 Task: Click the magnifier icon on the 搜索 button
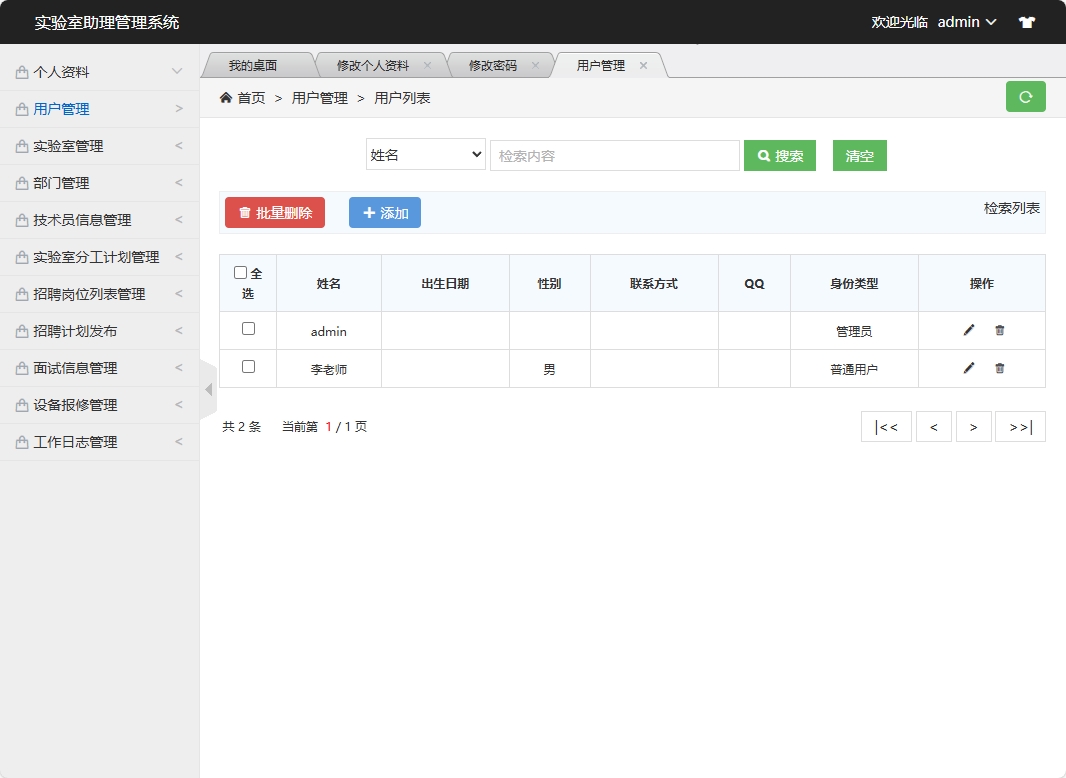764,155
